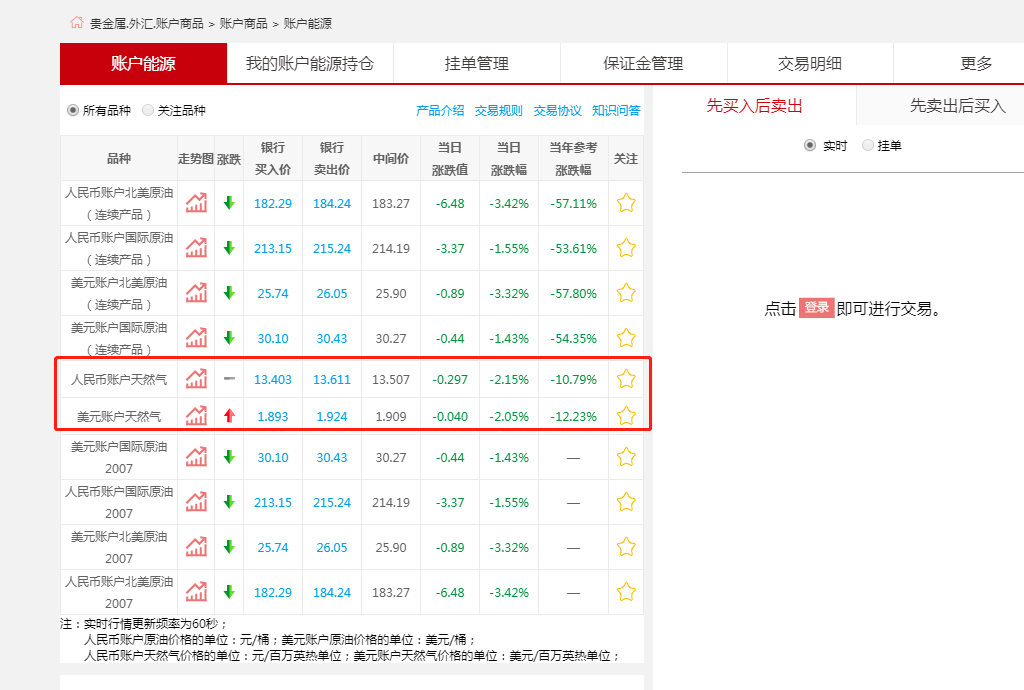Favorite the 美元账户天然气 product star

pyautogui.click(x=626, y=415)
